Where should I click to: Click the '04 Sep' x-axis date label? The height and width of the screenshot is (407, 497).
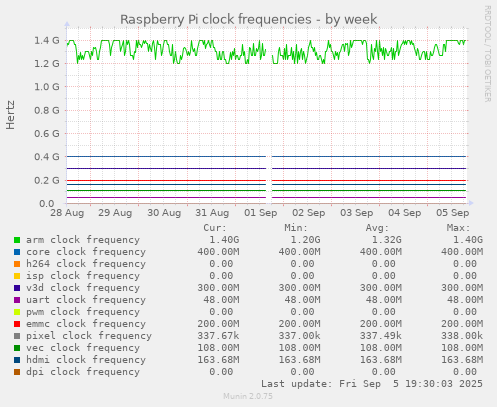(405, 213)
